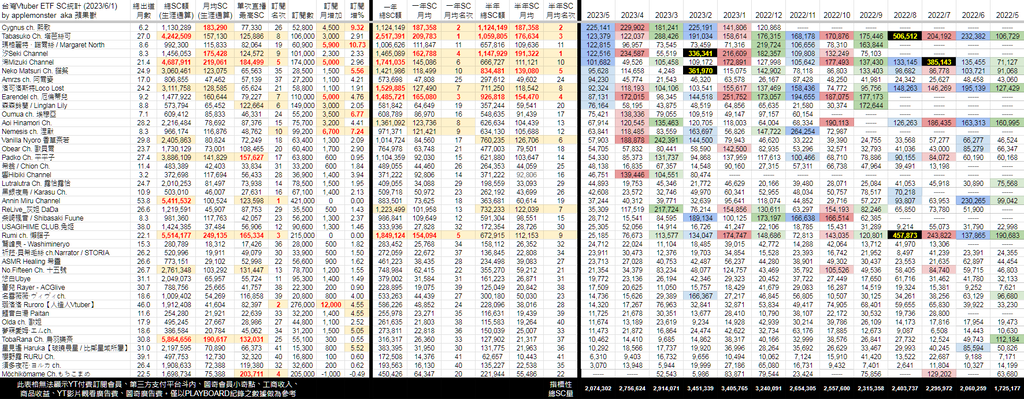Click the Rumi ch. row label
The height and width of the screenshot is (399, 1024).
click(25, 236)
